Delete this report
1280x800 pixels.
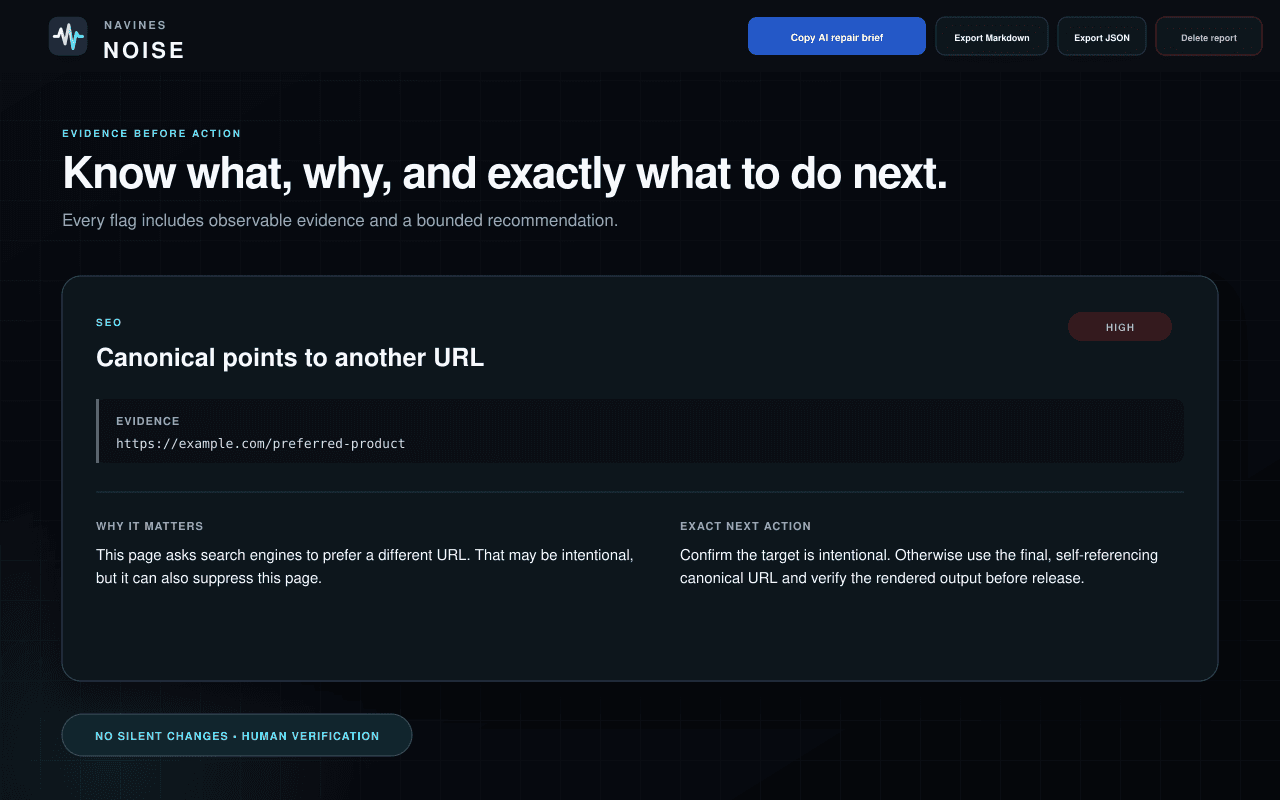[x=1209, y=37]
